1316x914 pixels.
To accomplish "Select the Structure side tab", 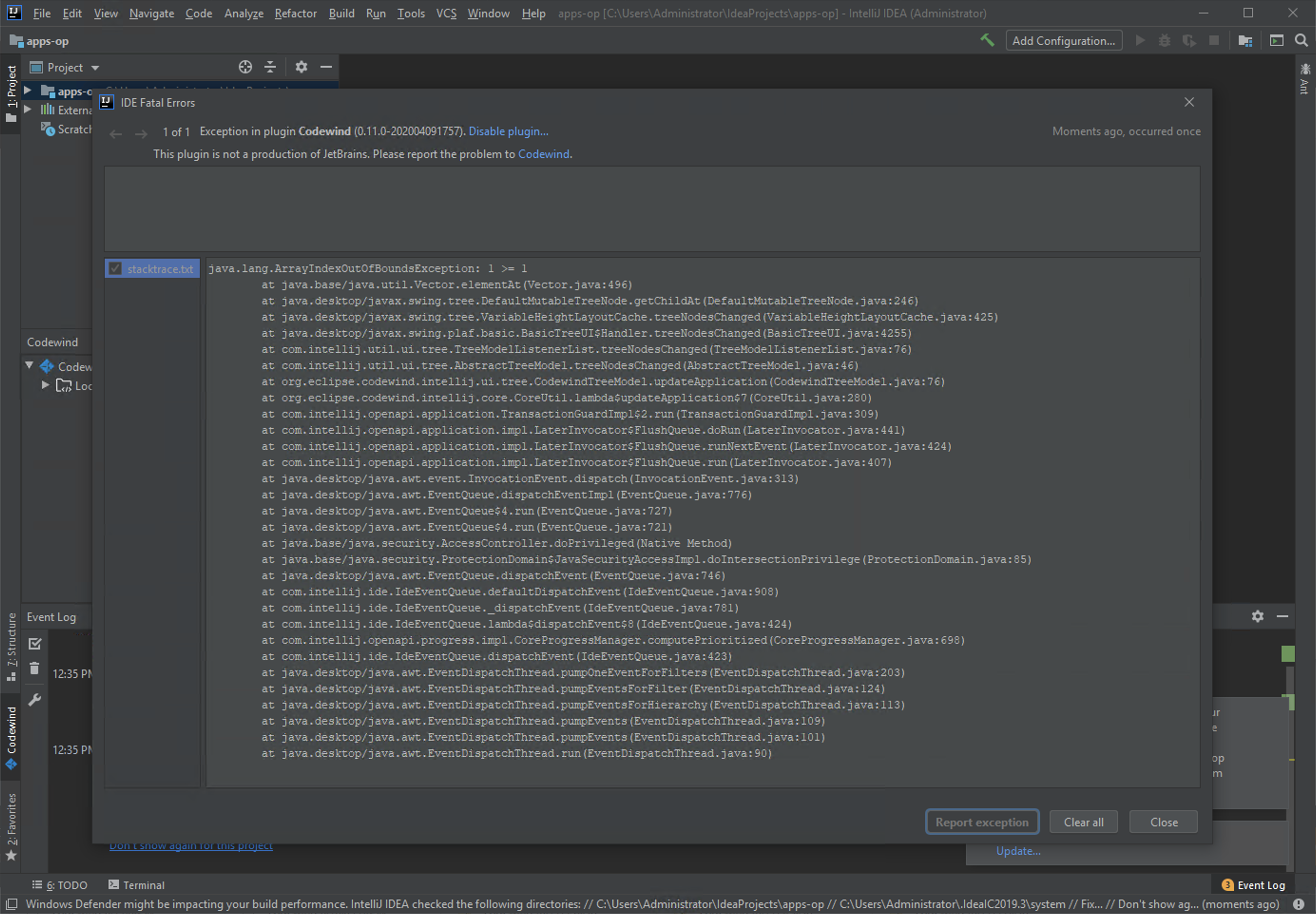I will coord(11,647).
